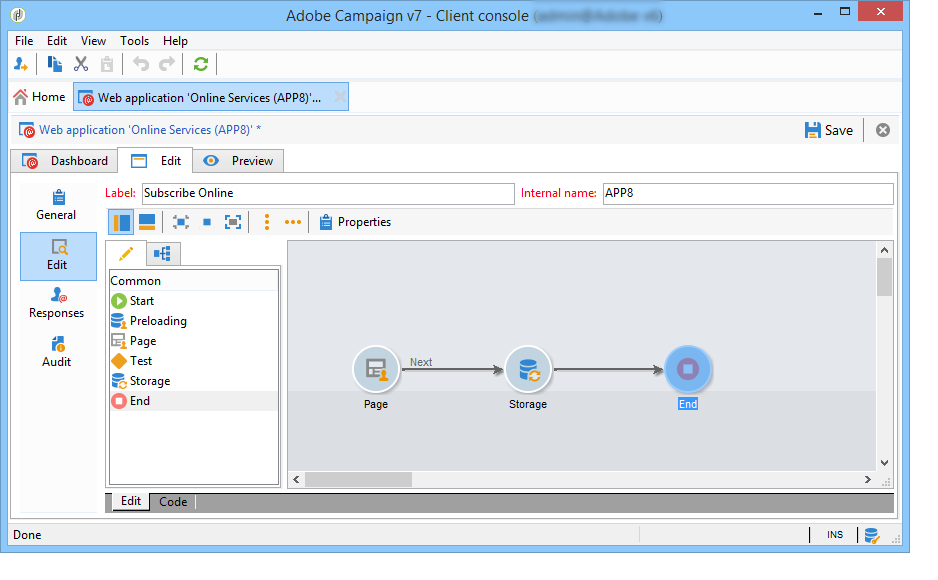
Task: Click the diagram scroll down arrow
Action: tap(884, 463)
